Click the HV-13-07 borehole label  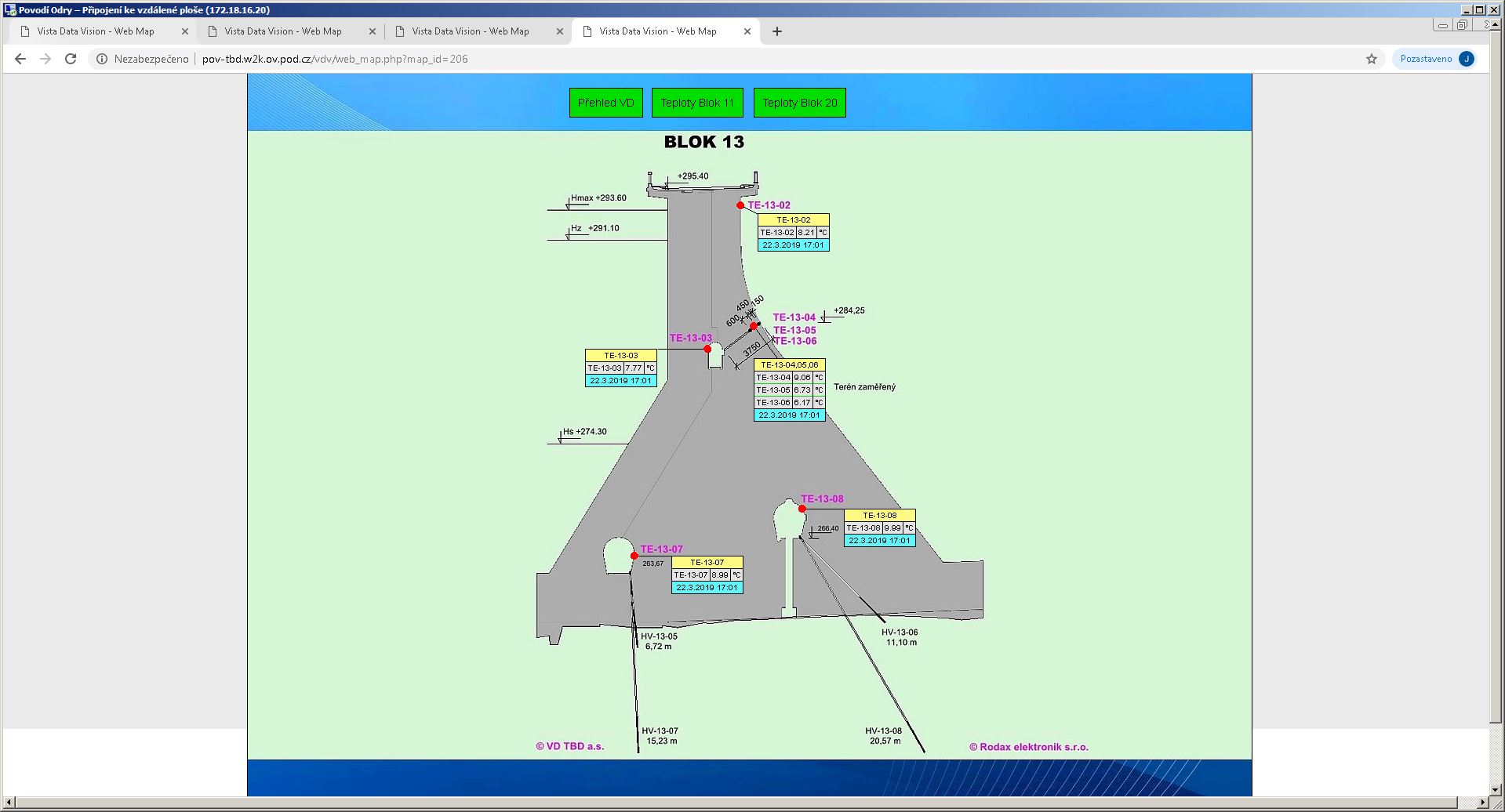tap(660, 731)
